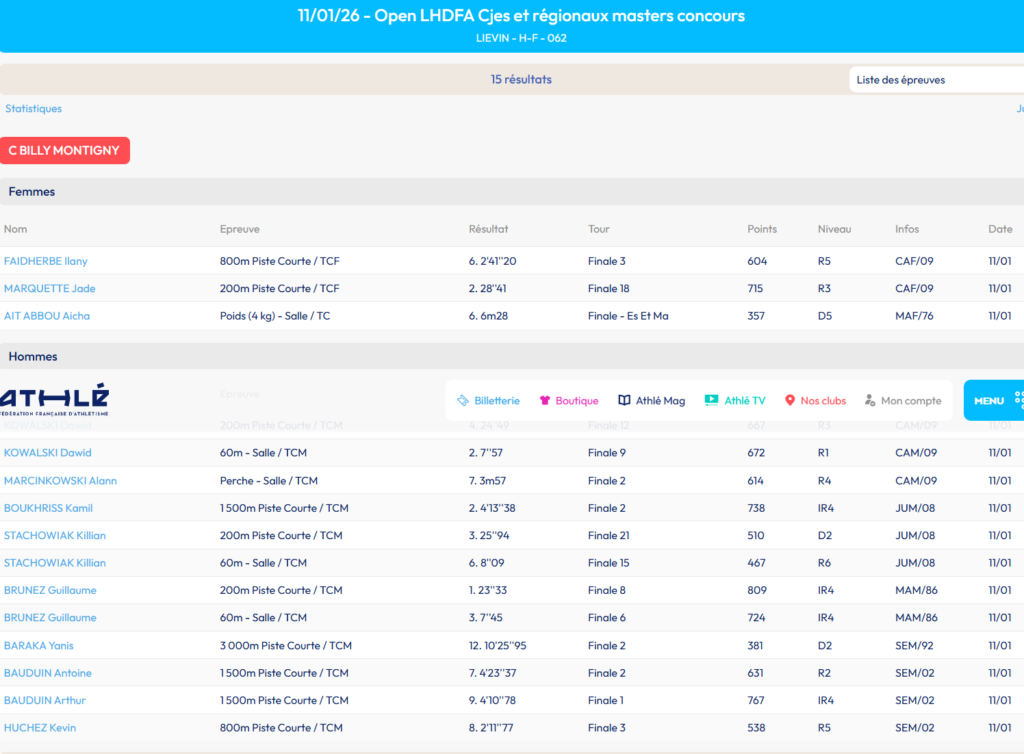The height and width of the screenshot is (754, 1024).
Task: Click the Billetterie ticket icon
Action: pos(463,401)
